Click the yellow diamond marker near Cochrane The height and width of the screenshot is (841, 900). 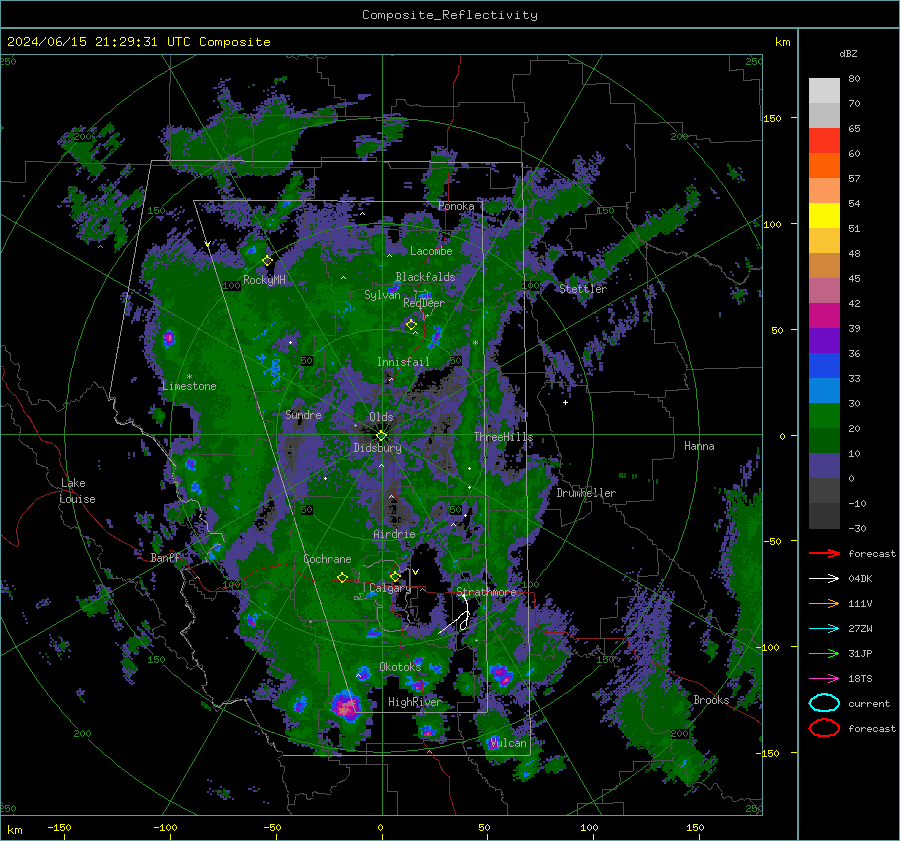click(342, 578)
